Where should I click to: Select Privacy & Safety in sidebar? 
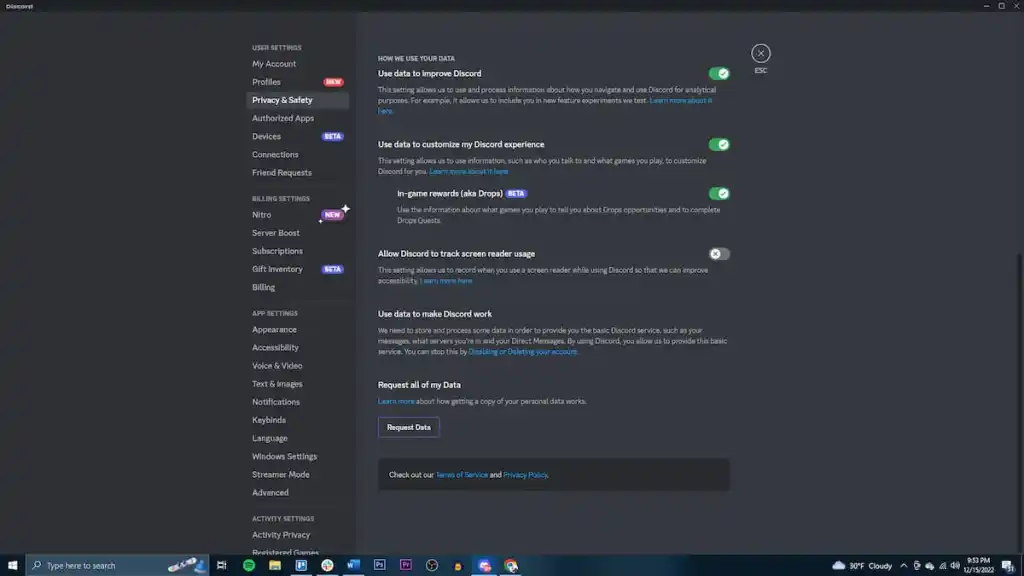pos(298,100)
